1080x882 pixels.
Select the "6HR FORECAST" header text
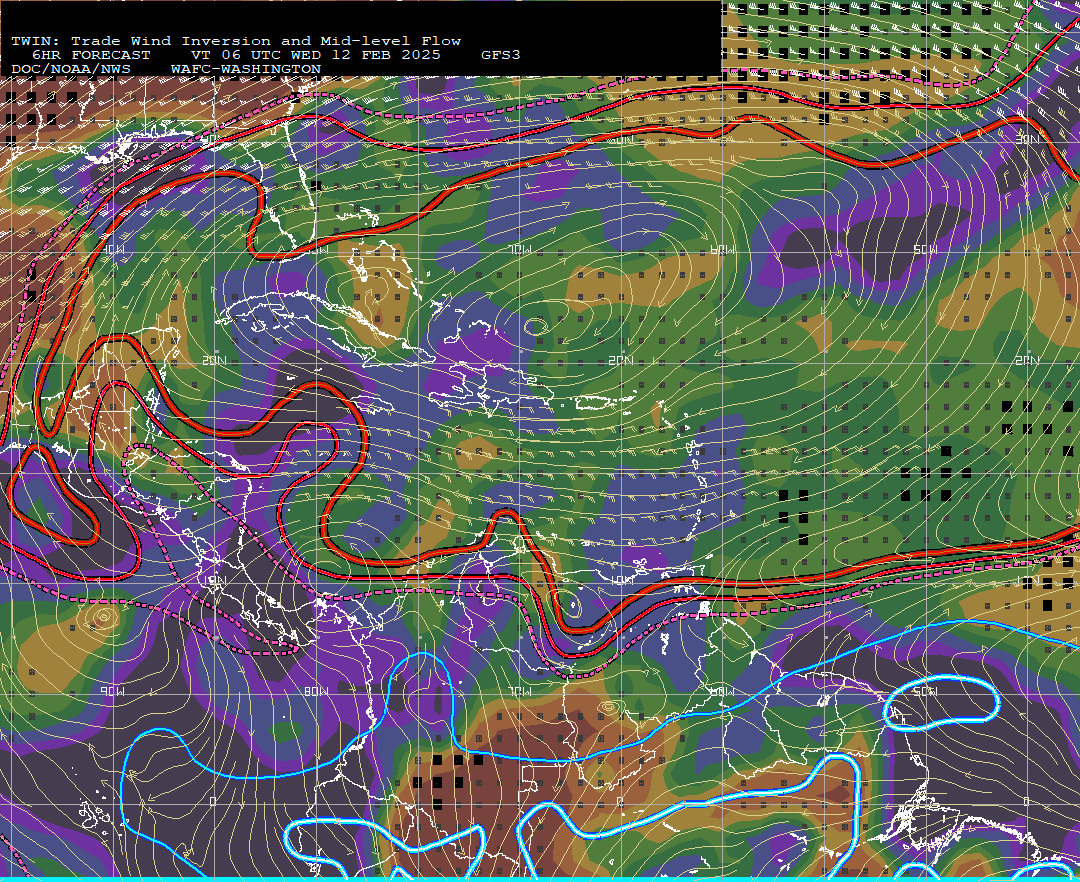coord(91,55)
